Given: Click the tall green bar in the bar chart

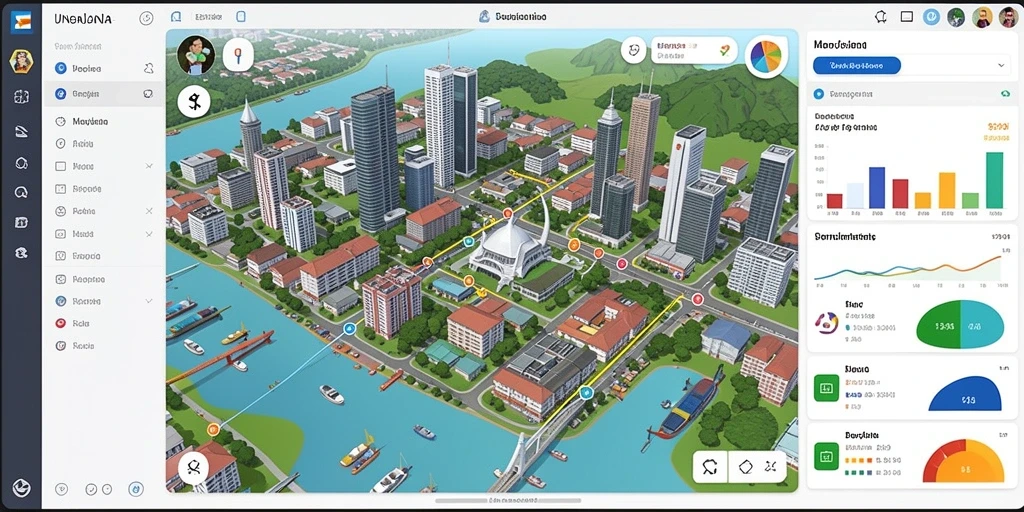Looking at the screenshot, I should (x=995, y=180).
